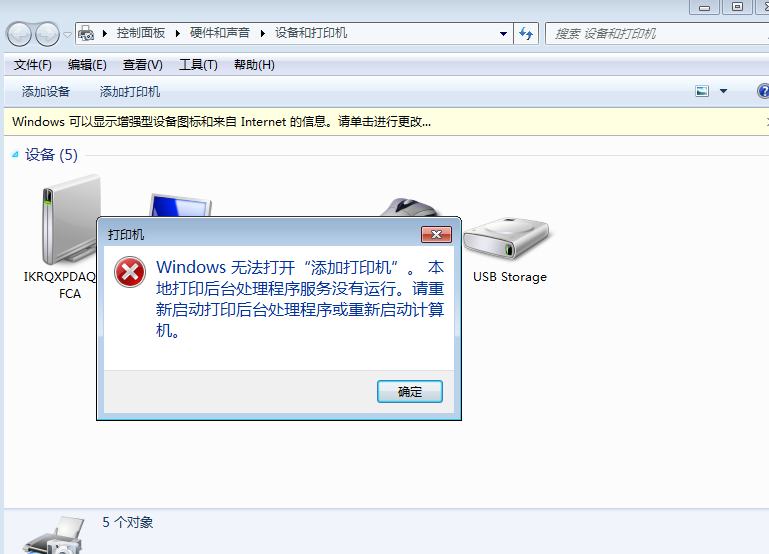Viewport: 769px width, 554px height.
Task: Collapse the 设备 (5) group
Action: click(15, 155)
